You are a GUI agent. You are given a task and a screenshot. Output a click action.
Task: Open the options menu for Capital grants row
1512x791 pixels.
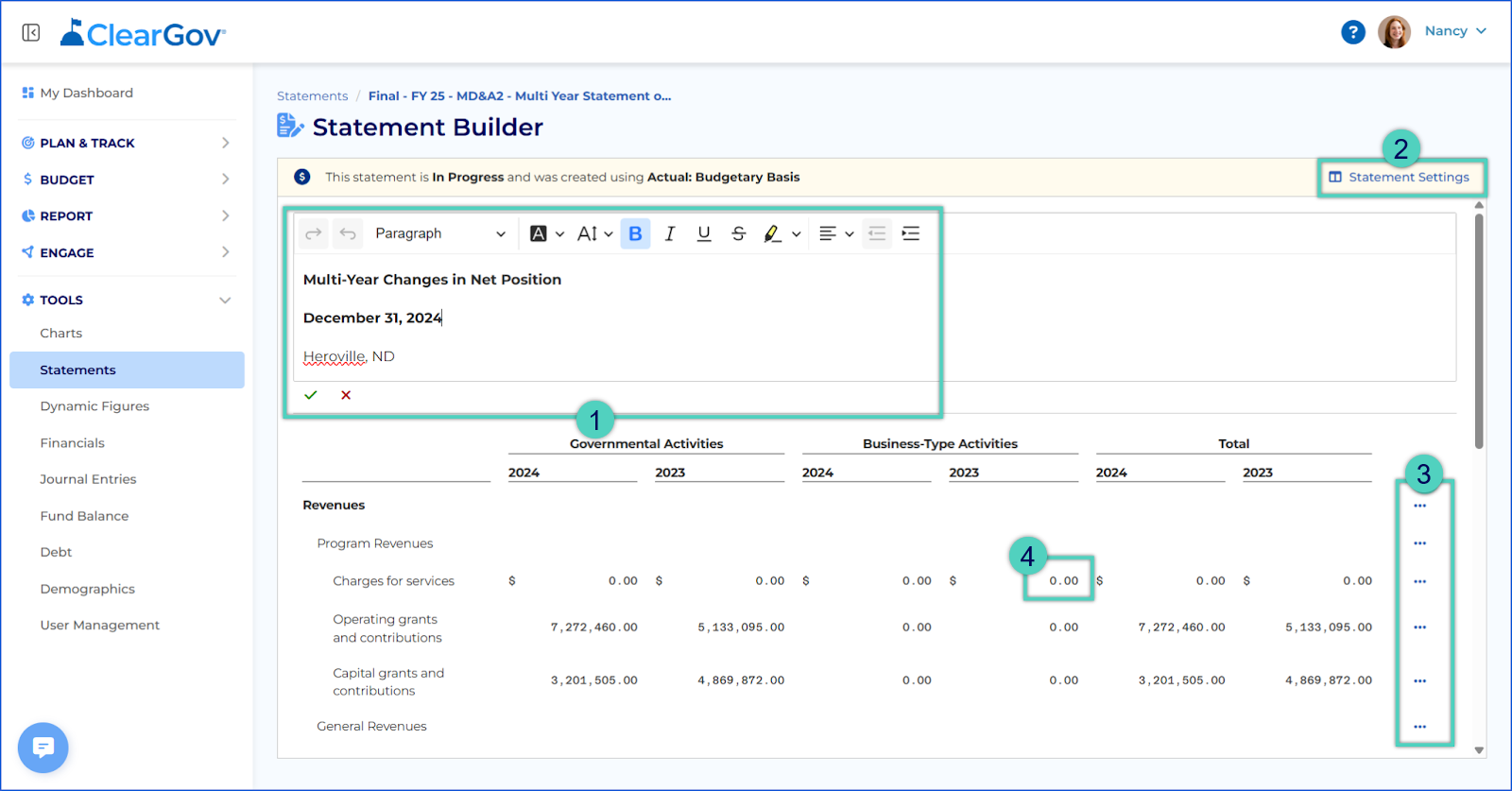click(x=1419, y=680)
